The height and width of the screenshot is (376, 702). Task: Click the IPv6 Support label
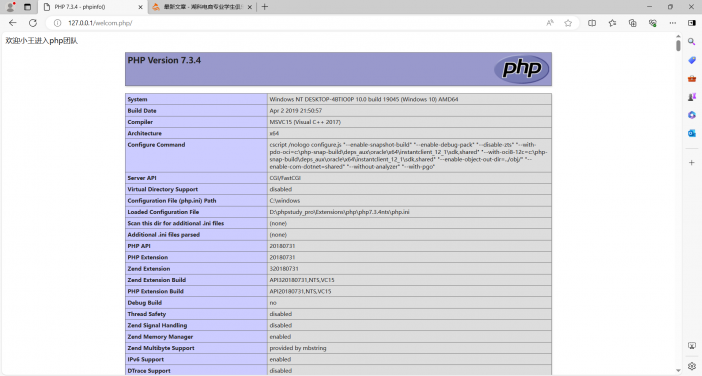click(x=146, y=359)
